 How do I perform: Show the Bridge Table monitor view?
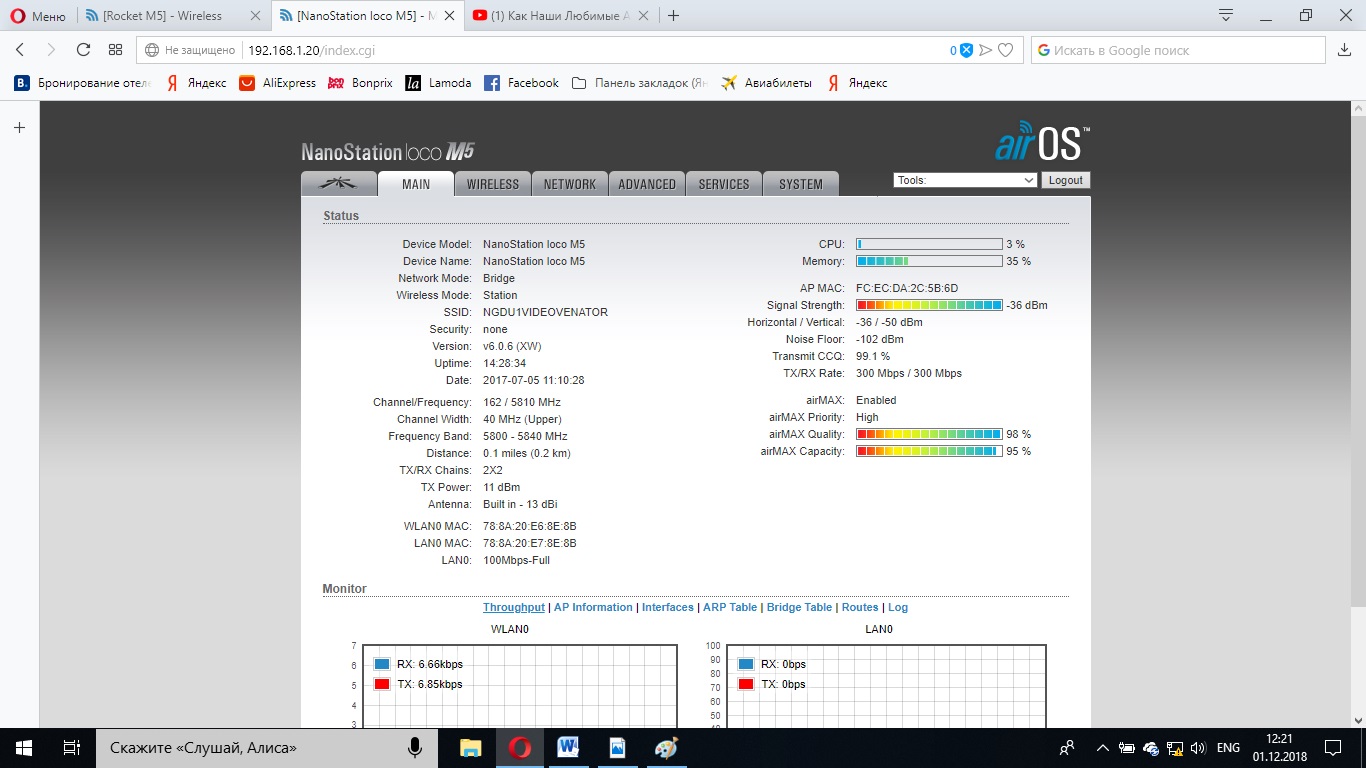click(x=799, y=607)
